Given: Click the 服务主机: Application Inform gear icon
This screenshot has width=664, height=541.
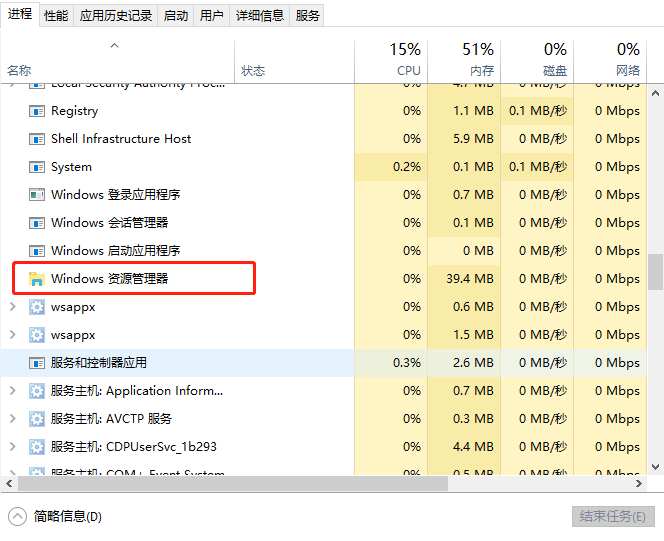Looking at the screenshot, I should 37,391.
